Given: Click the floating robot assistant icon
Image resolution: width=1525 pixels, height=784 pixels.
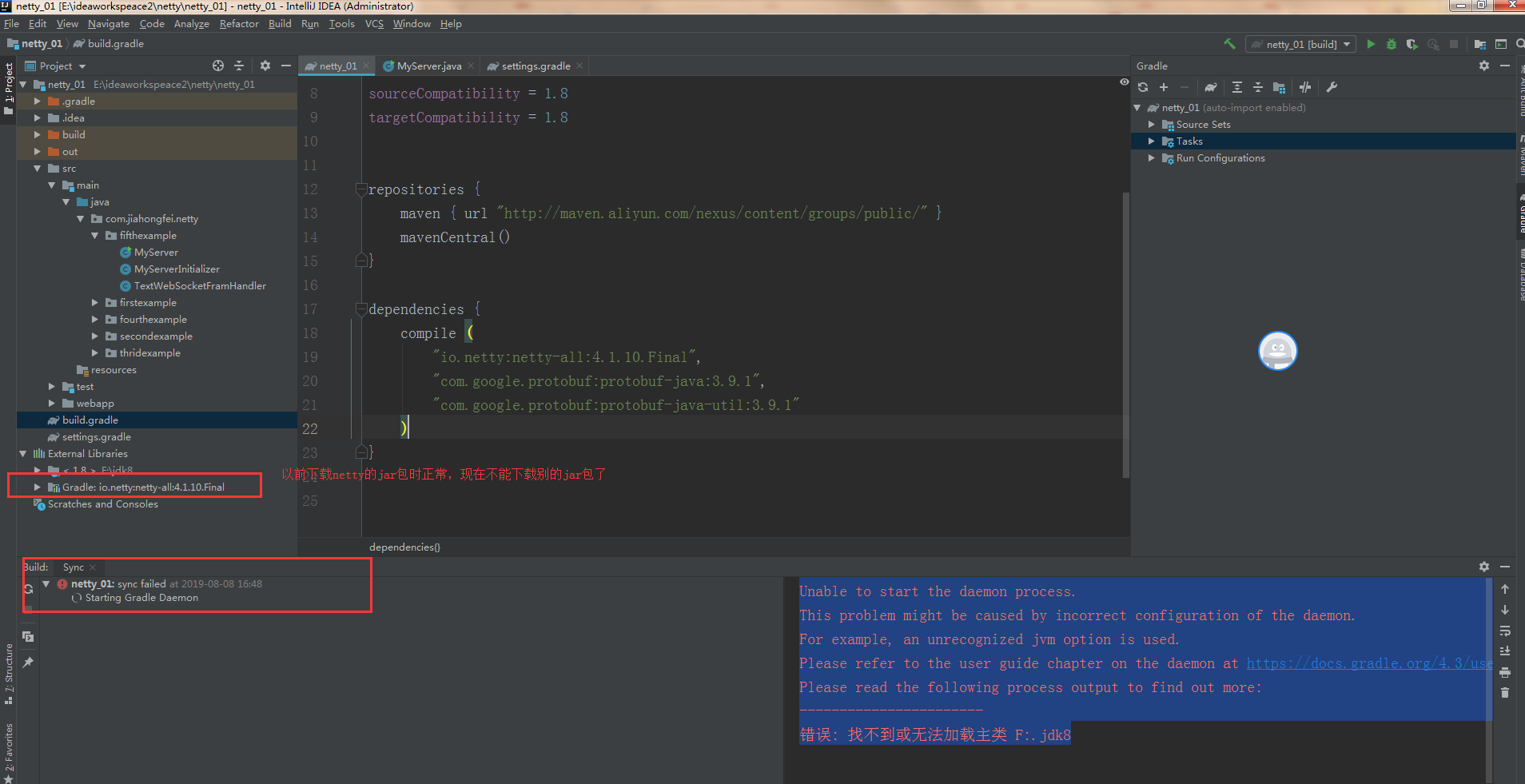Looking at the screenshot, I should [x=1277, y=351].
